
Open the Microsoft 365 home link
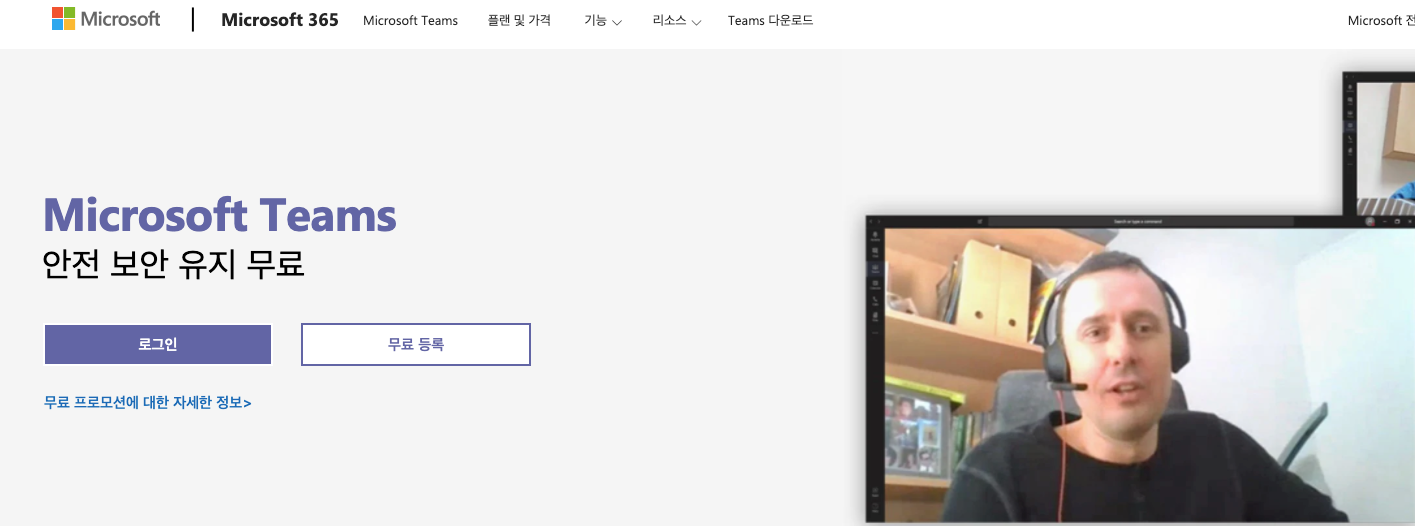coord(280,20)
